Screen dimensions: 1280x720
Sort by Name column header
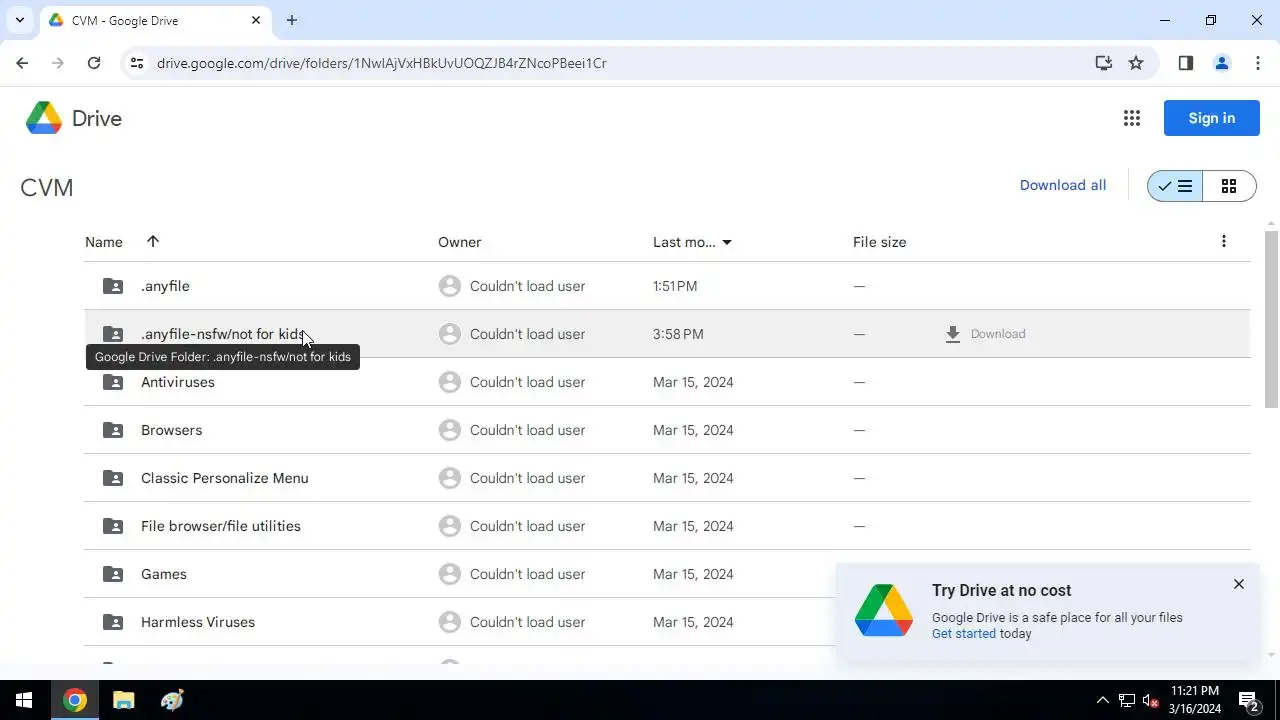104,242
